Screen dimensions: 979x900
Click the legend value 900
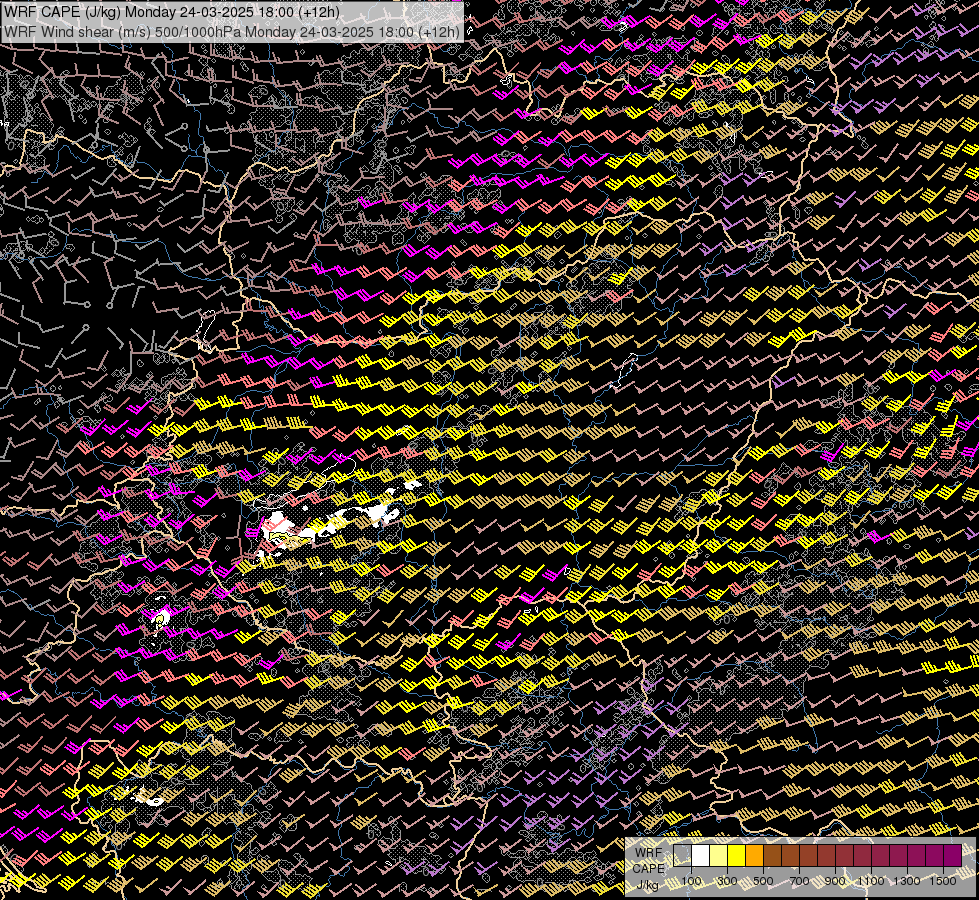coord(835,881)
